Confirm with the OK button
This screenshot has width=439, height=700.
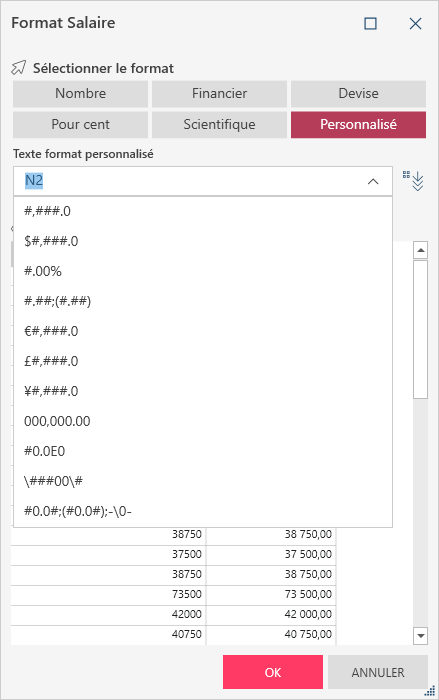point(273,672)
